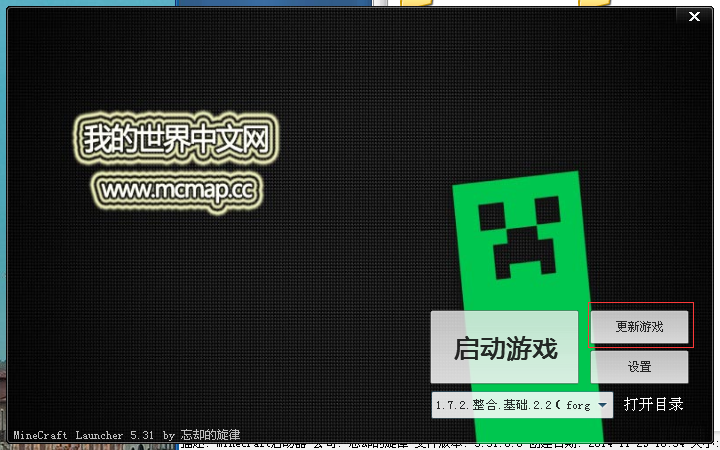This screenshot has width=720, height=450.
Task: Expand the game version dropdown arrow
Action: point(602,405)
